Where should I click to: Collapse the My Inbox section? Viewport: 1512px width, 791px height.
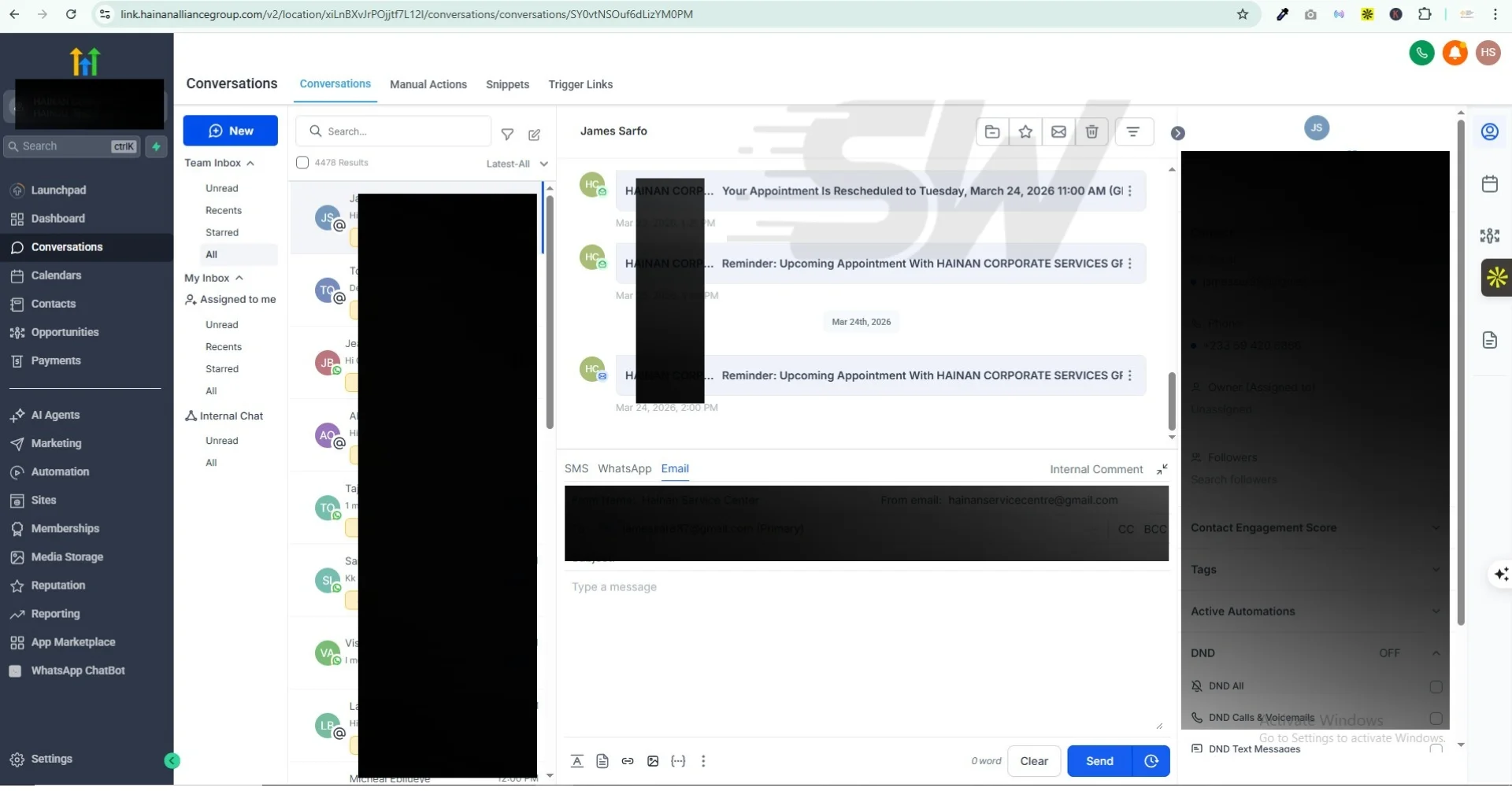(x=239, y=279)
